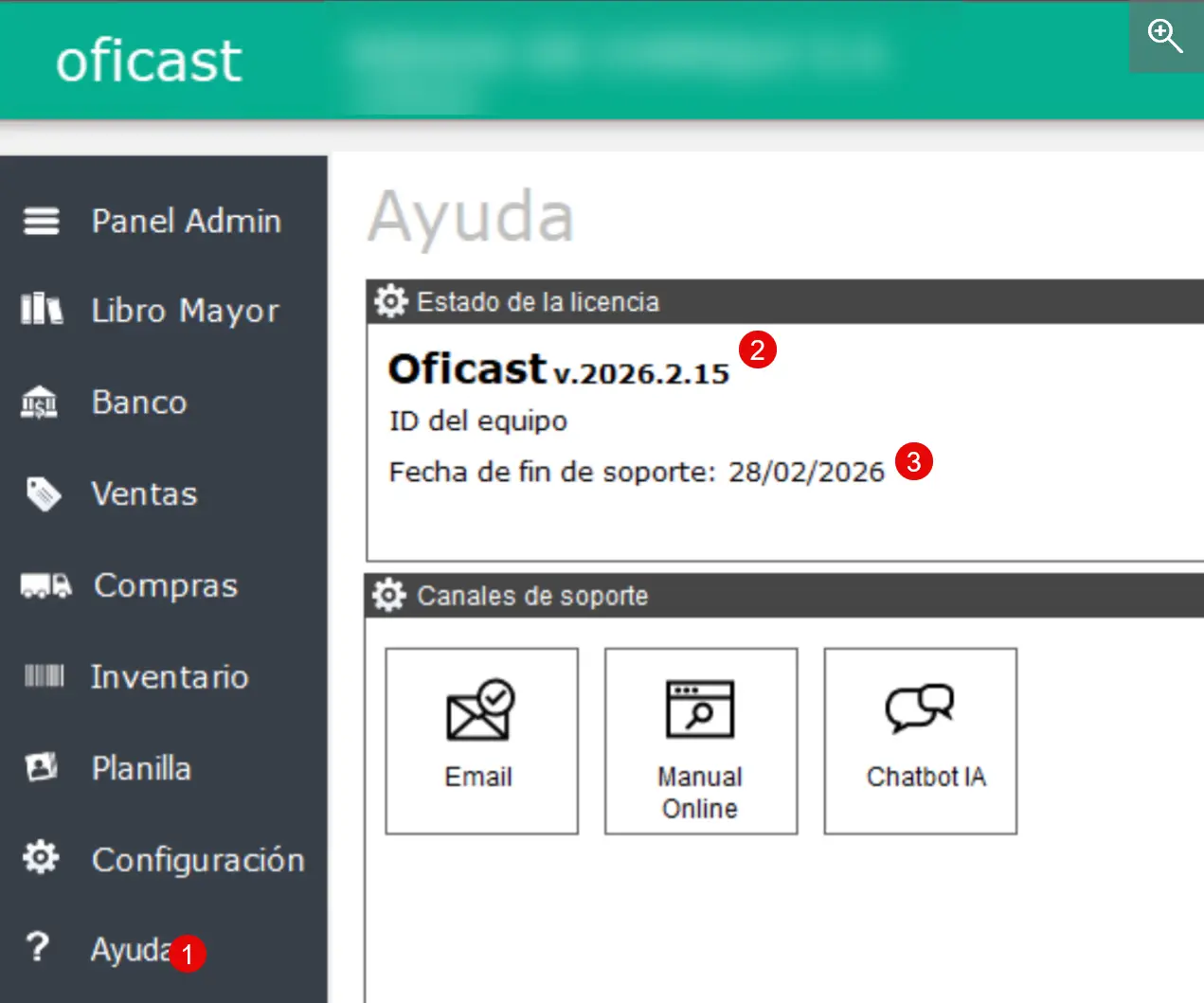This screenshot has width=1204, height=1003.
Task: Click the Libro Mayor books icon
Action: [42, 310]
